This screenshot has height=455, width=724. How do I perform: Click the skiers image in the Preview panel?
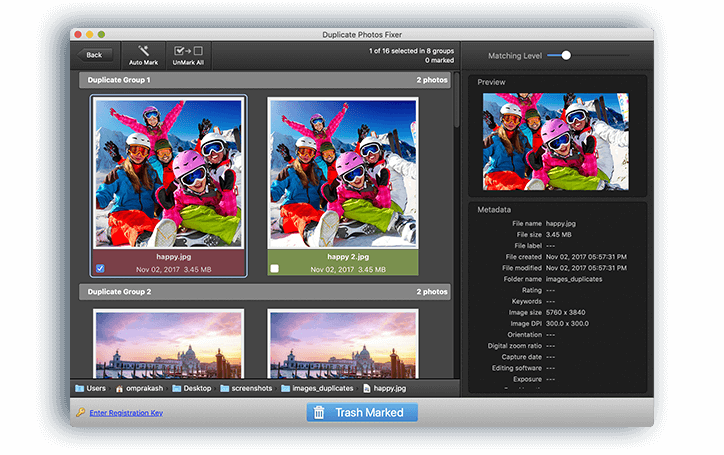(x=555, y=141)
